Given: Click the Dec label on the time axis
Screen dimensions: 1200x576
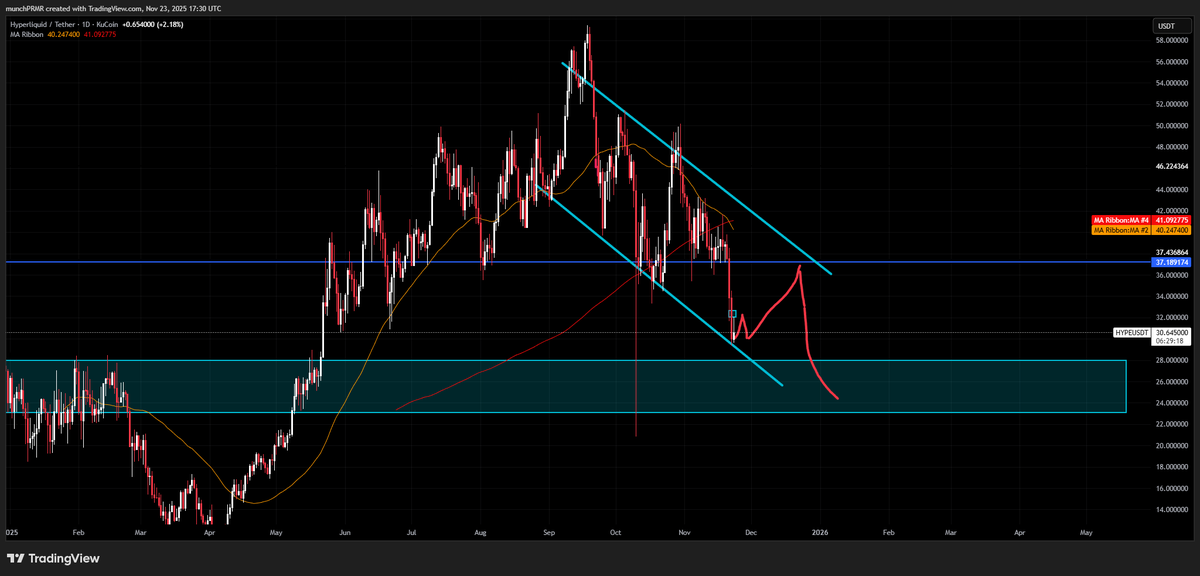Looking at the screenshot, I should [x=750, y=534].
